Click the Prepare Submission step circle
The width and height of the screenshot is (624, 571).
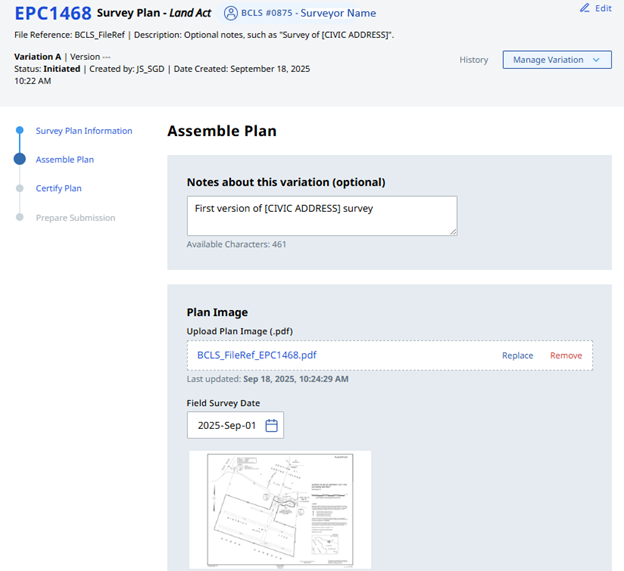pos(19,217)
